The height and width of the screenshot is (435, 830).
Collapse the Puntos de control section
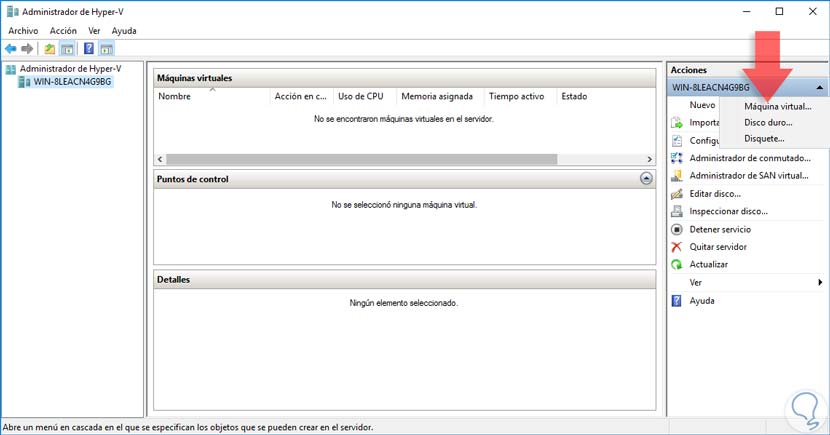[646, 178]
